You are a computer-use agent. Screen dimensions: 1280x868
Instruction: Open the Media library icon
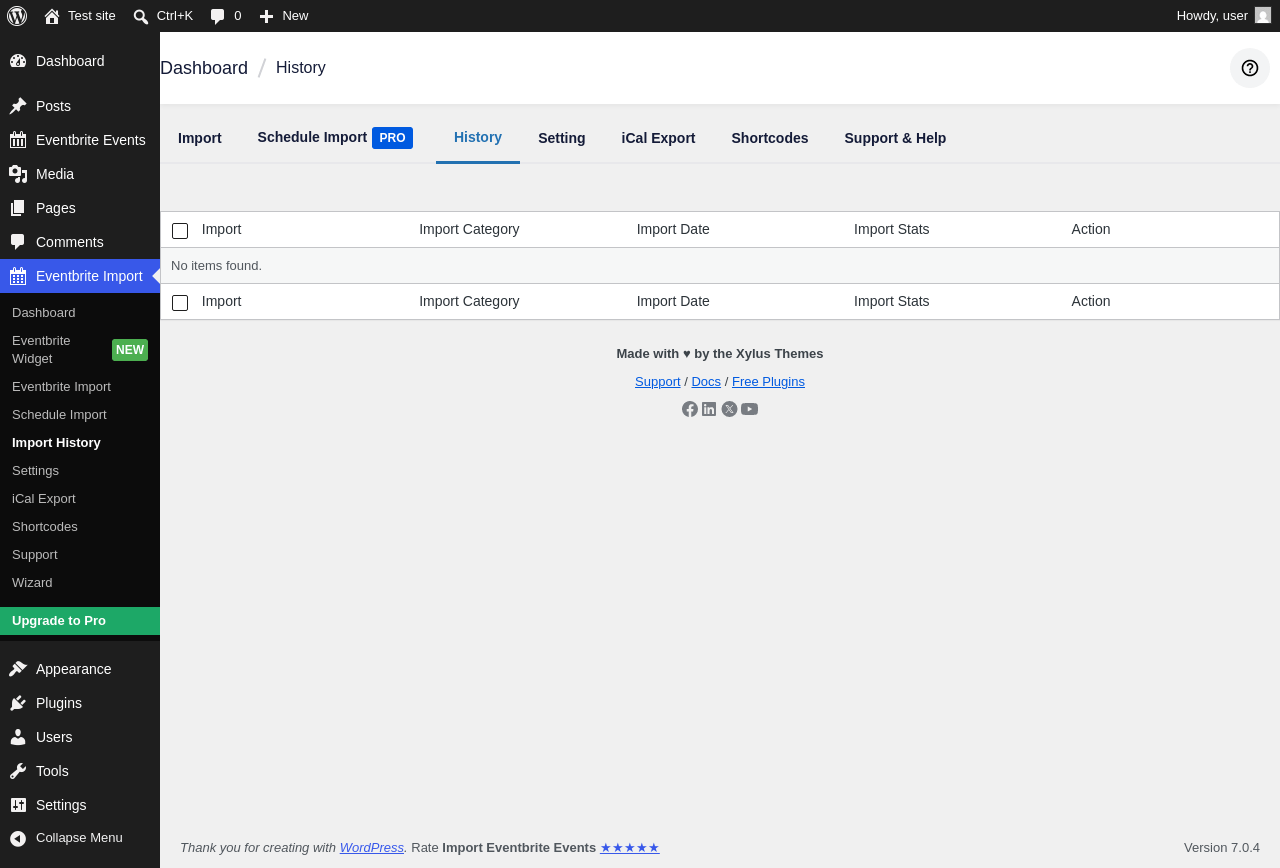tap(18, 174)
